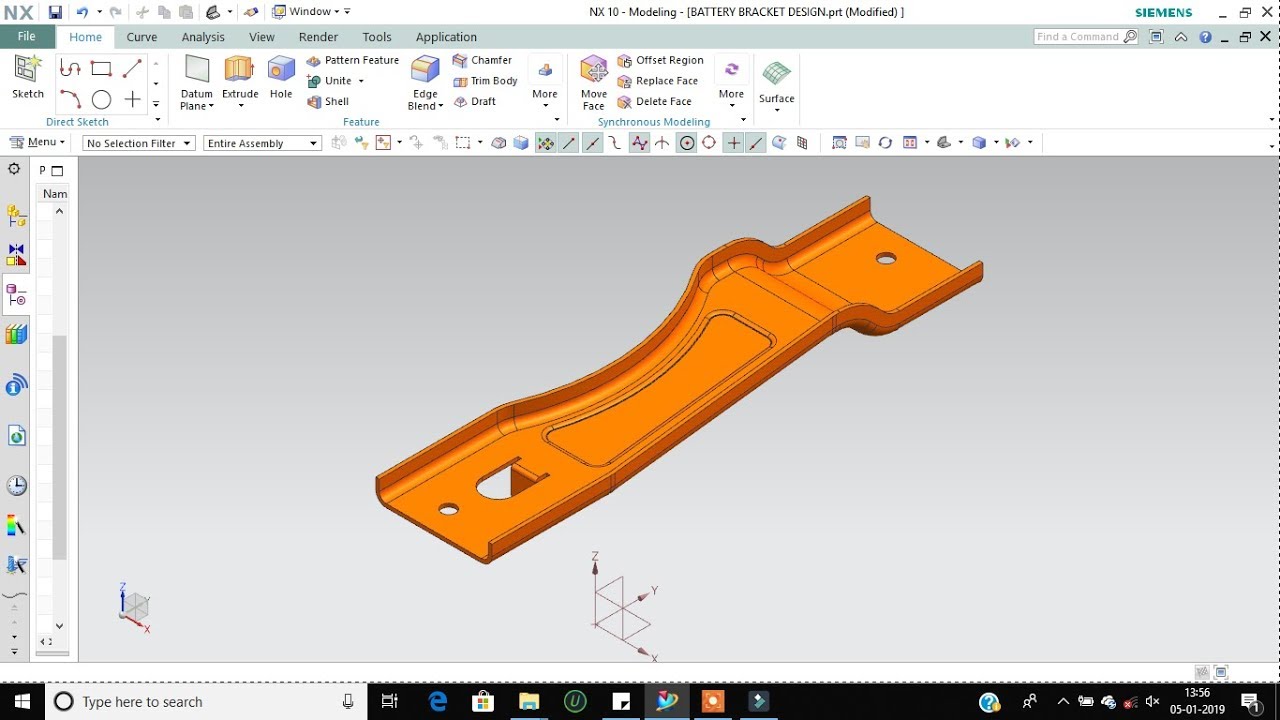
Task: Expand the Feature group More gallery
Action: (545, 83)
